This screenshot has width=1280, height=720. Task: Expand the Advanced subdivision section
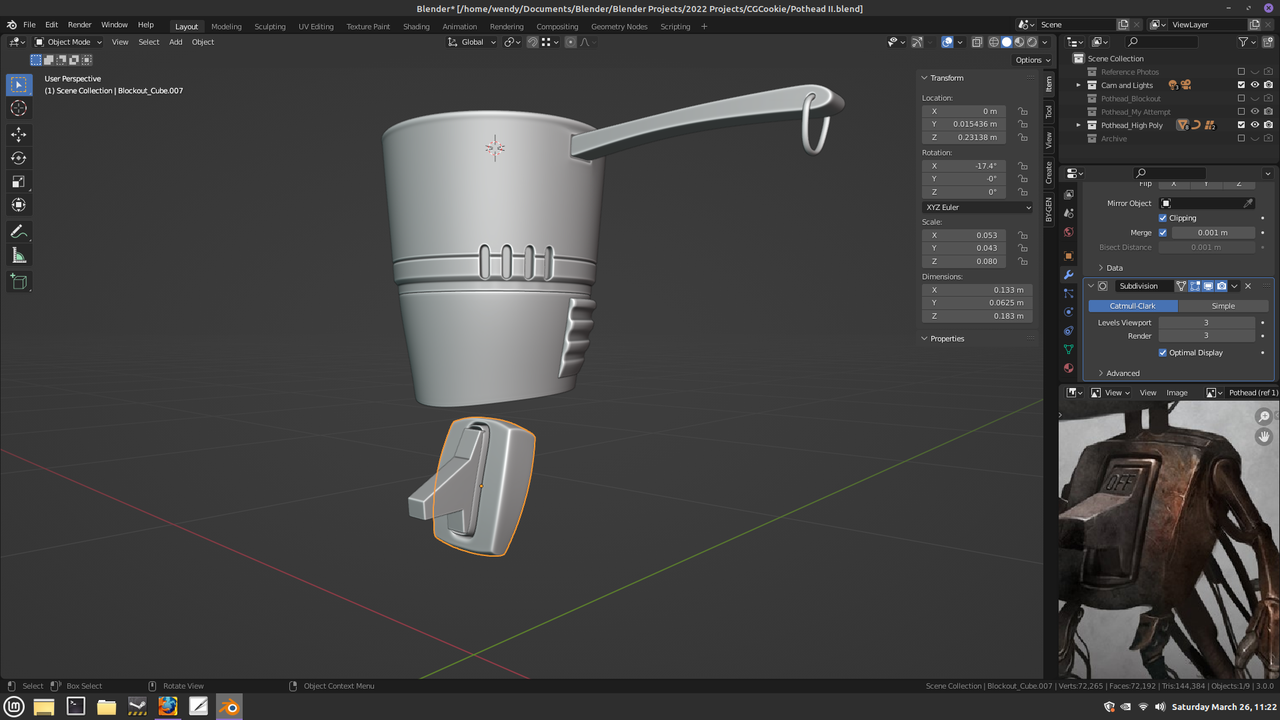pos(1122,373)
